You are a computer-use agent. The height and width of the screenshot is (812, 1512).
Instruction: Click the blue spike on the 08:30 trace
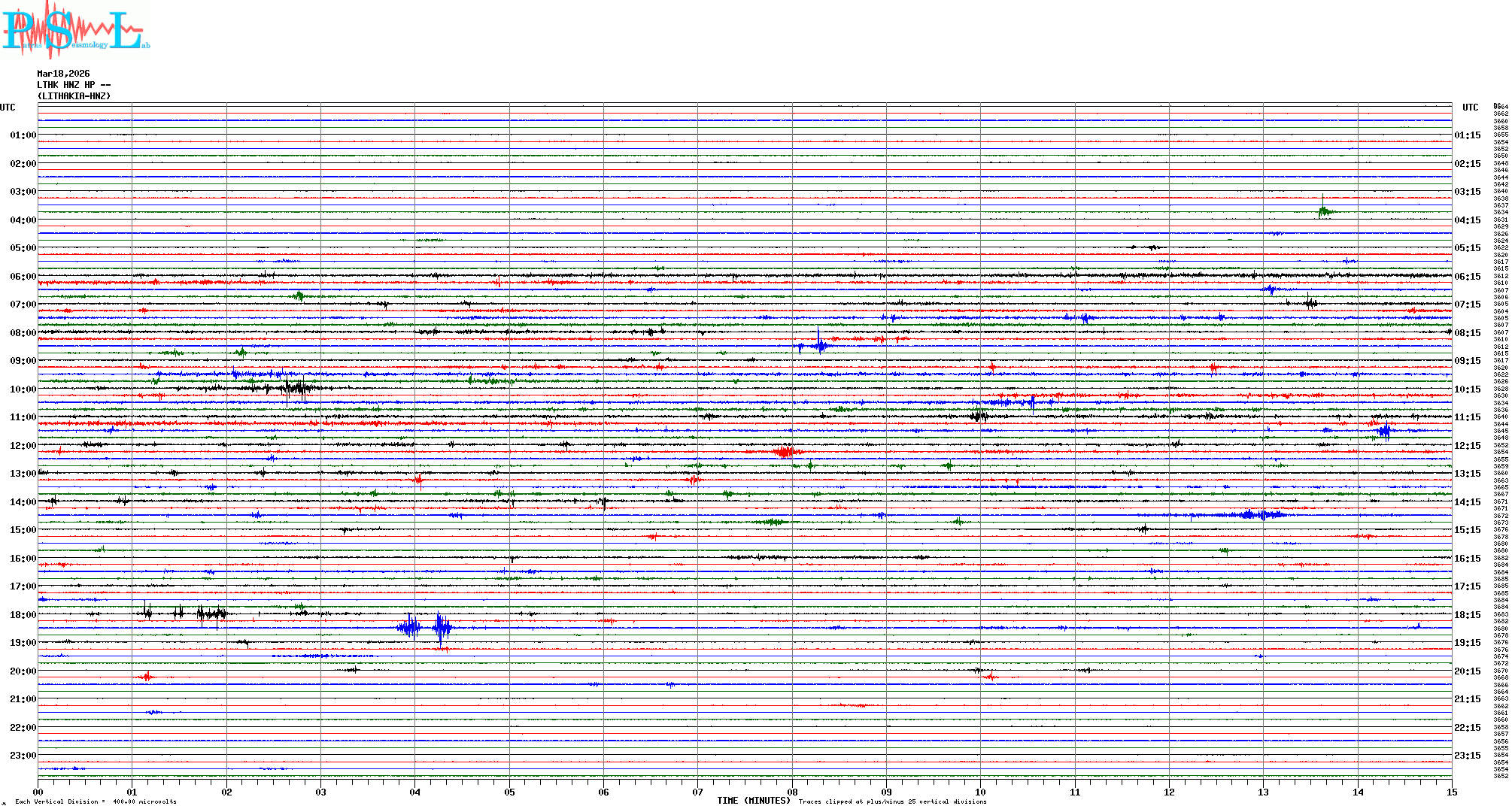[818, 345]
